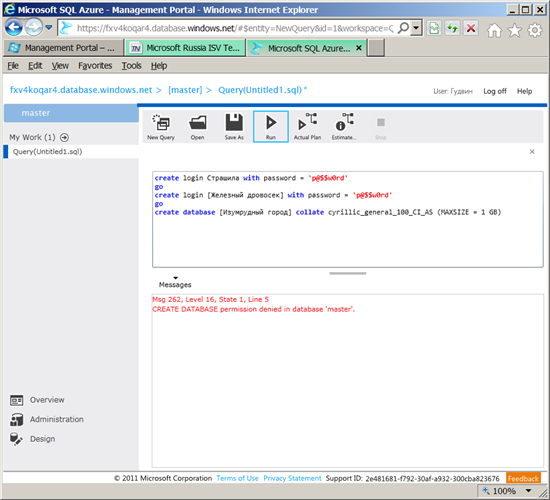Open a new blank browser tab

coord(376,48)
